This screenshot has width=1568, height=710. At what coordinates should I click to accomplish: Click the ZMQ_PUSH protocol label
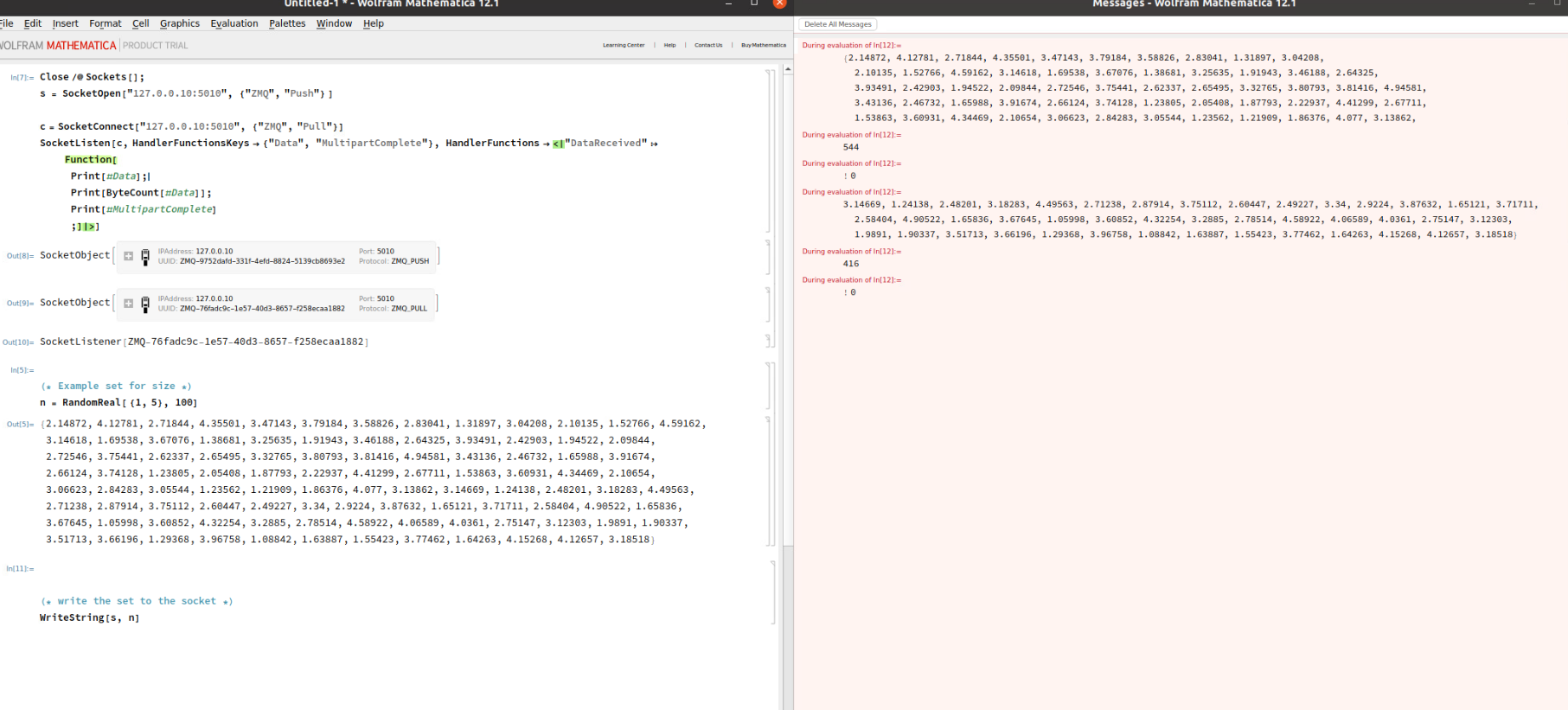(x=410, y=261)
